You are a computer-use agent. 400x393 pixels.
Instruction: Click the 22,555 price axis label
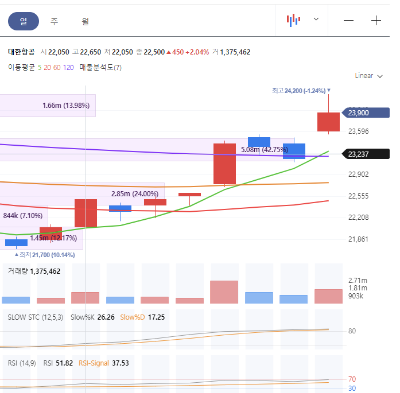[359, 196]
